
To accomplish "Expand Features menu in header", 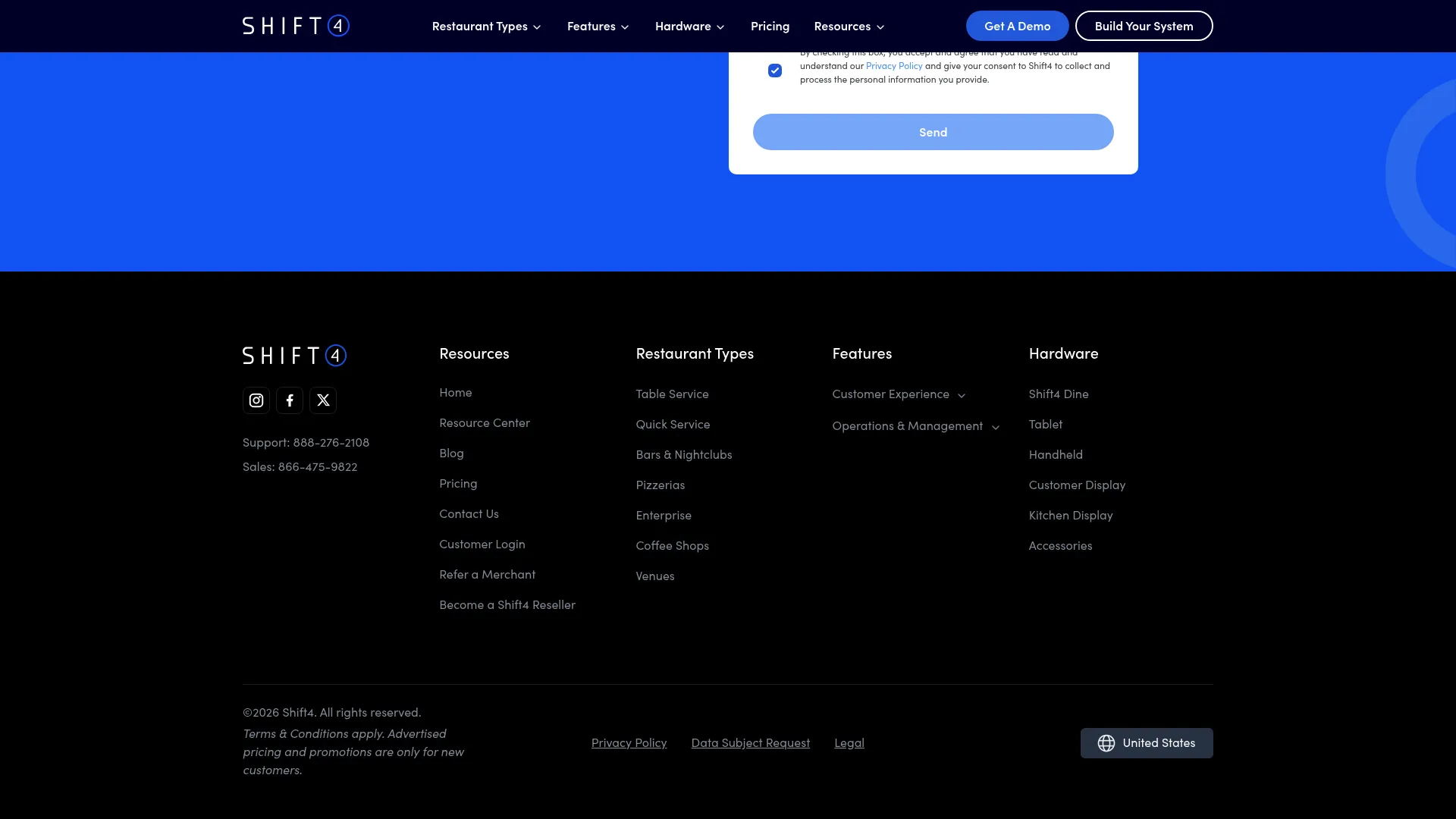I will click(x=598, y=27).
